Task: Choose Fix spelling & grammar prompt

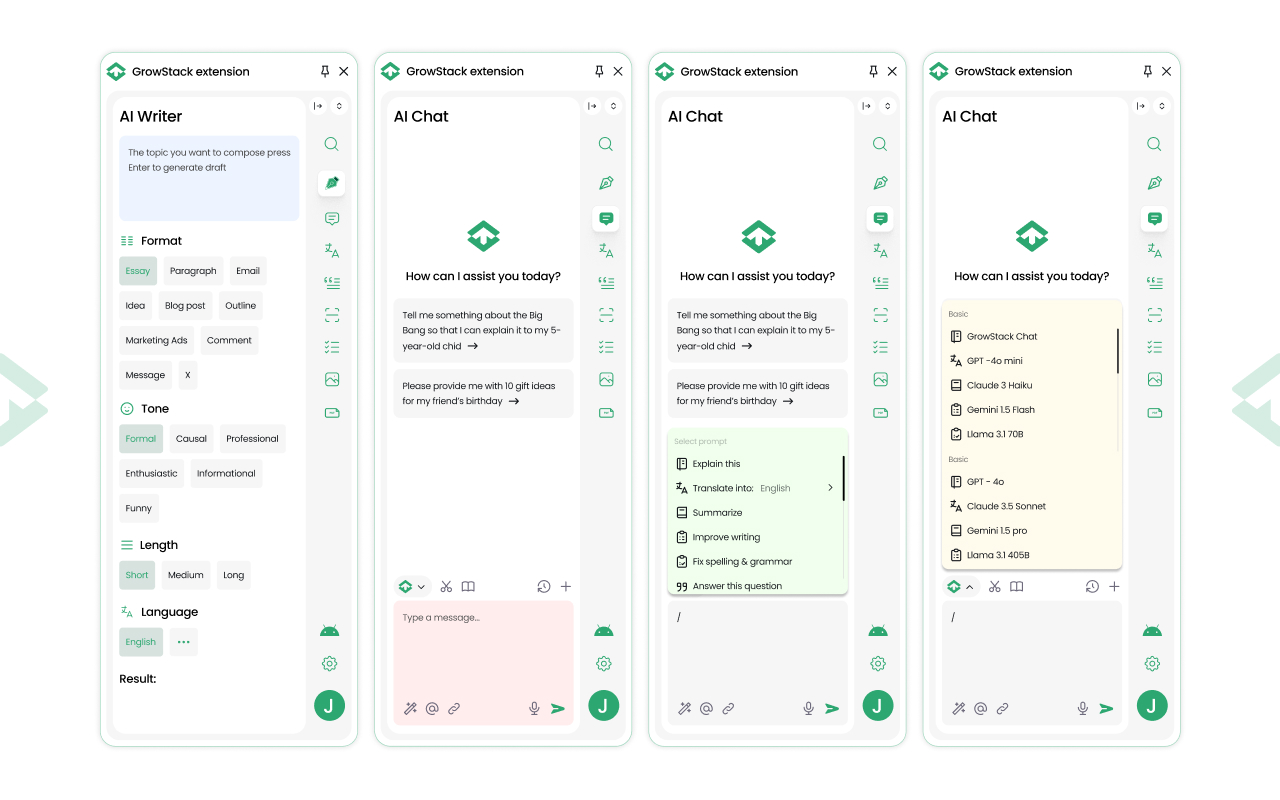Action: (x=742, y=562)
